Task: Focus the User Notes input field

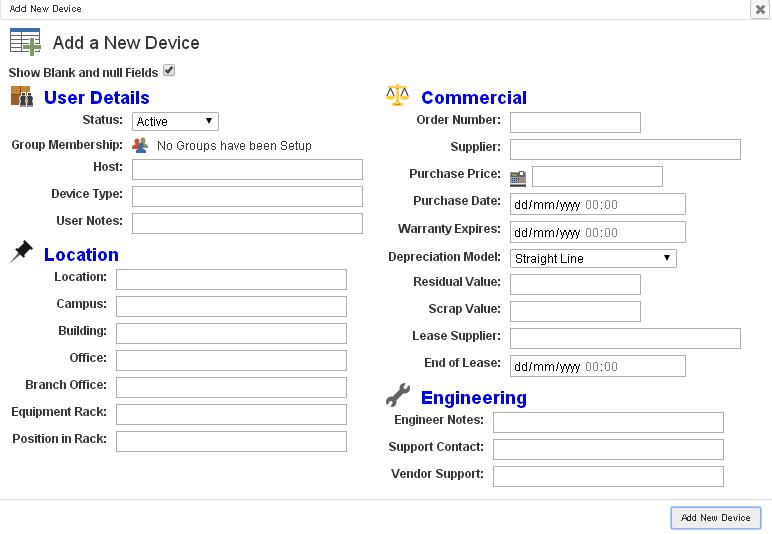Action: tap(247, 223)
